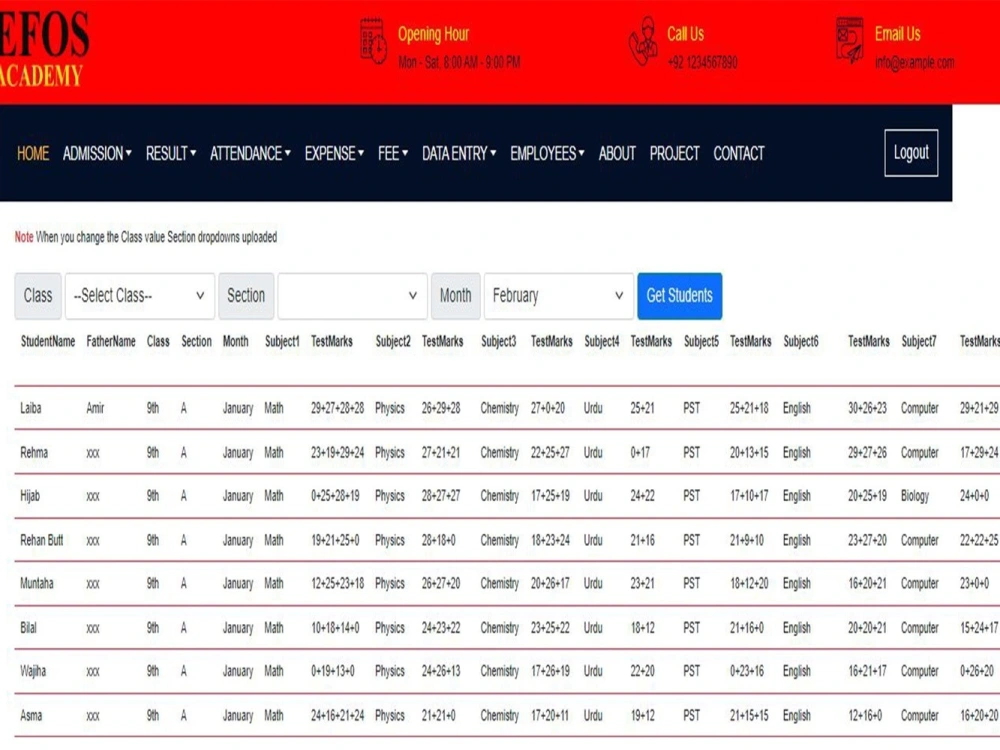Expand the EMPLOYEES dropdown menu
This screenshot has height=750, width=1000.
point(547,154)
